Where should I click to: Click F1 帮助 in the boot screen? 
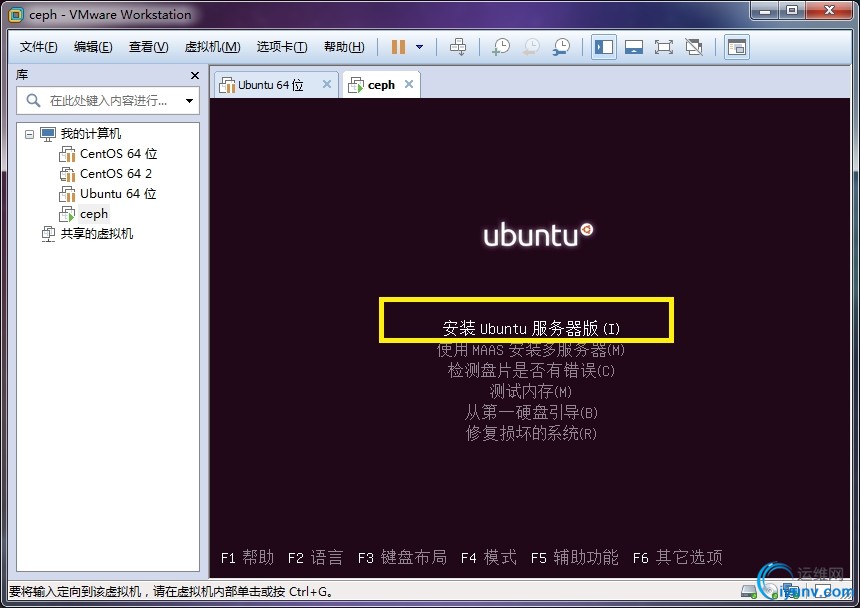[247, 558]
